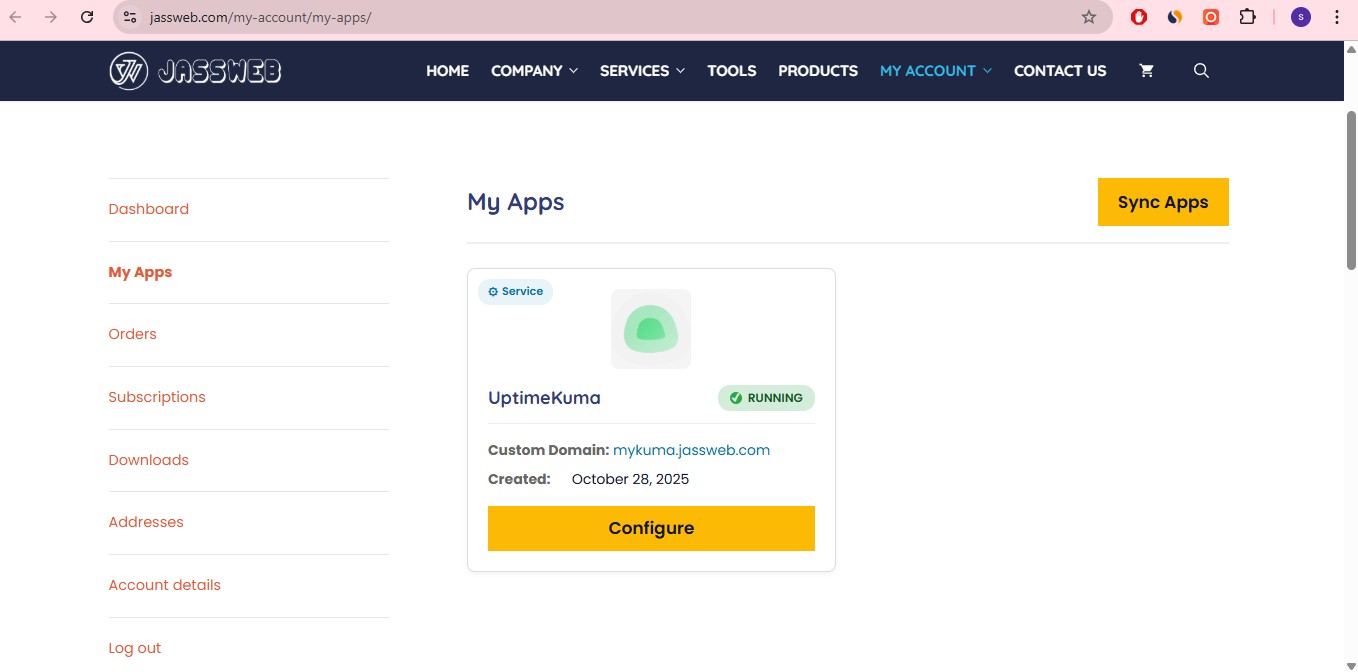This screenshot has width=1358, height=672.
Task: Click the My Apps page heading
Action: [516, 202]
